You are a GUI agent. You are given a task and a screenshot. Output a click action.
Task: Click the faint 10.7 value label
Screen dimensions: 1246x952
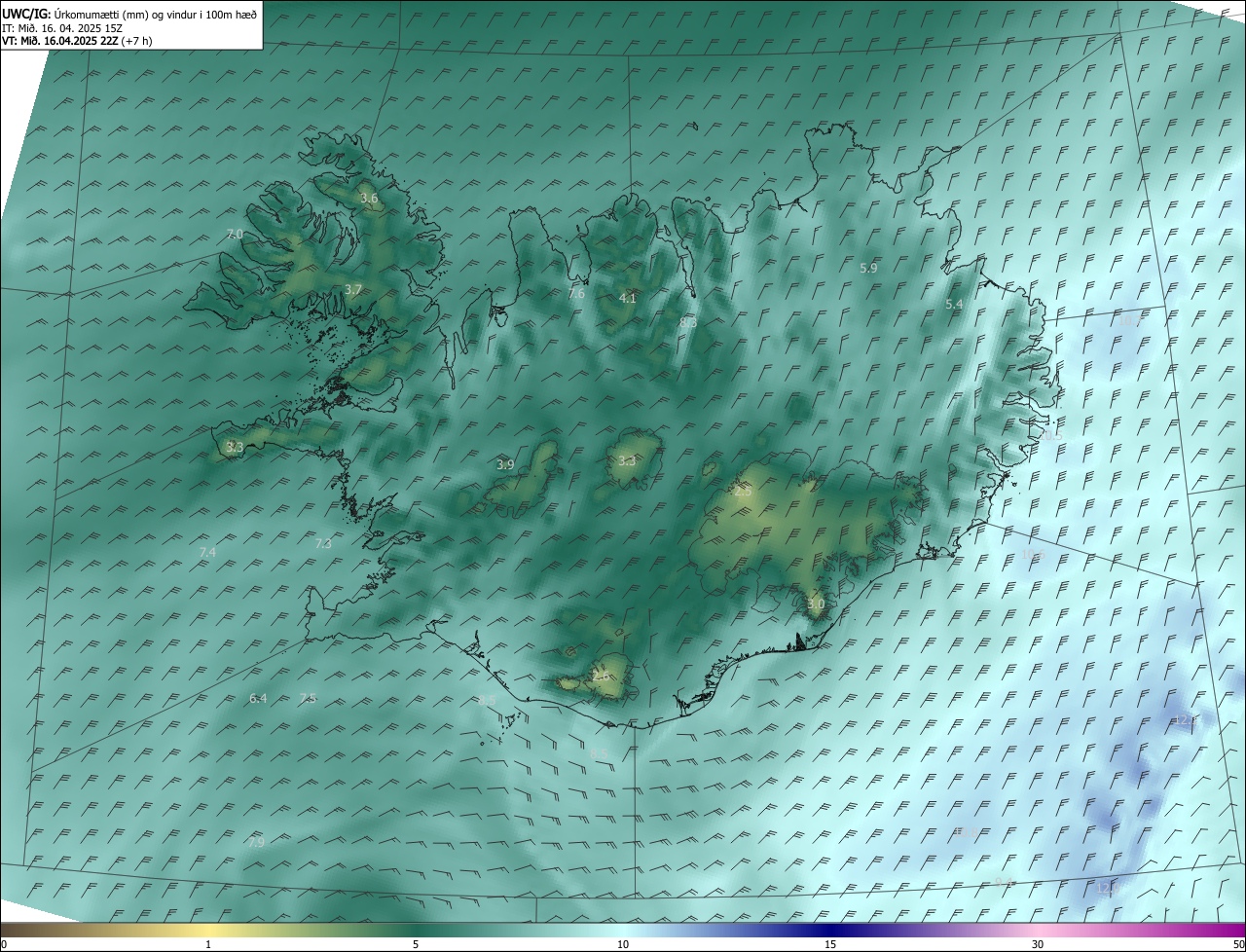1130,319
